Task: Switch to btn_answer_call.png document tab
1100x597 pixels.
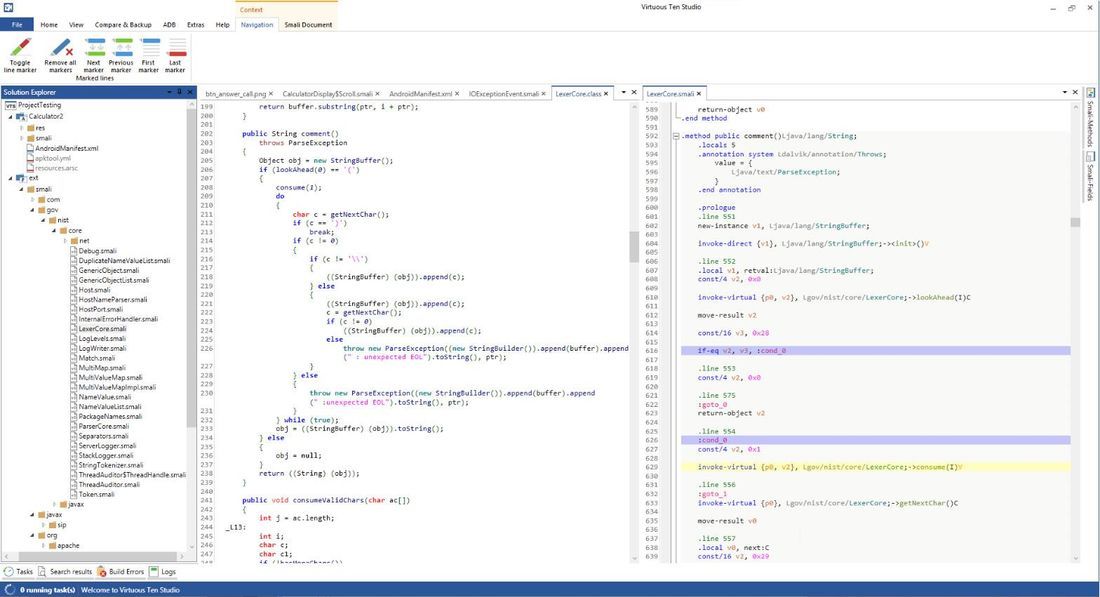Action: tap(236, 93)
